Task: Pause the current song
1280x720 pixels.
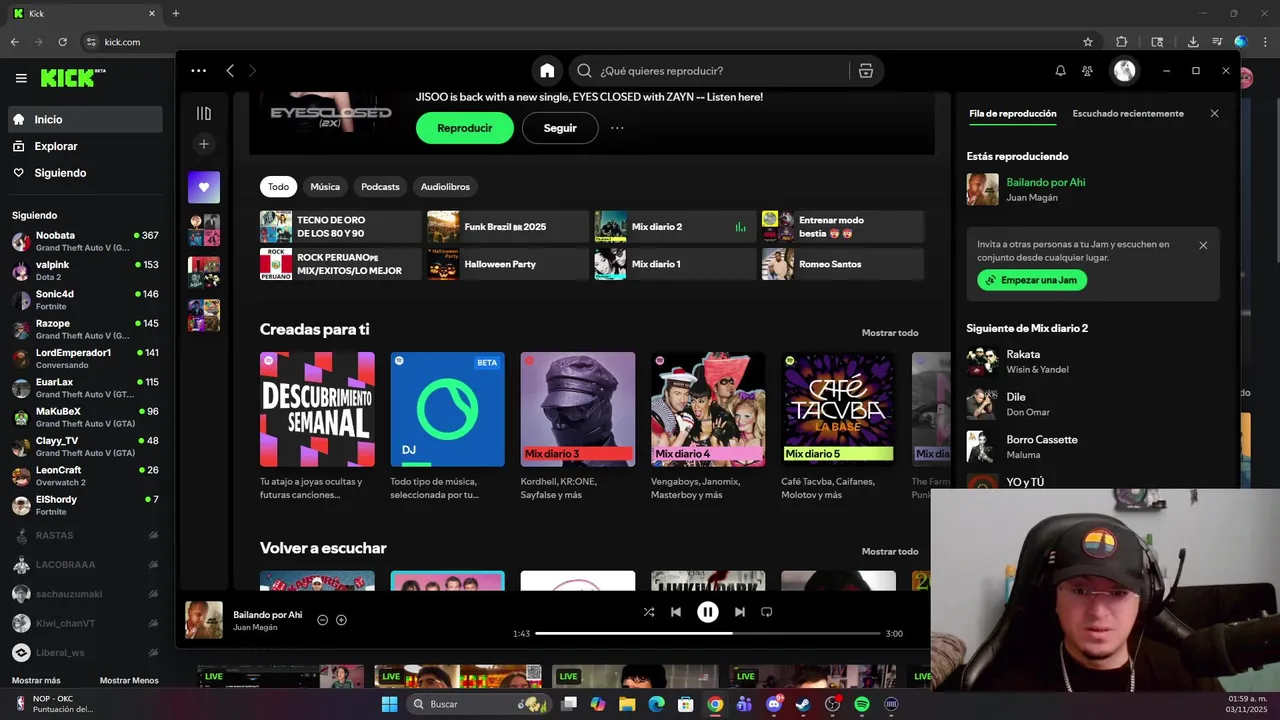Action: pos(707,612)
